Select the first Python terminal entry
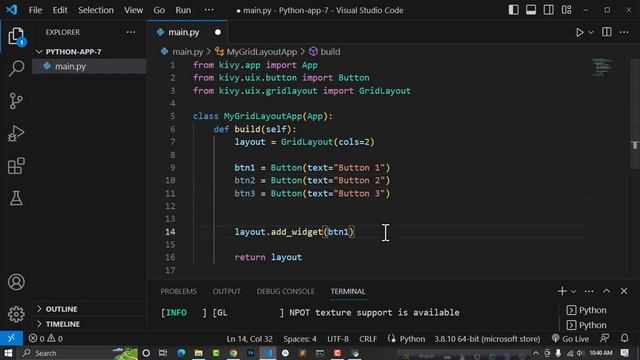 click(x=587, y=310)
